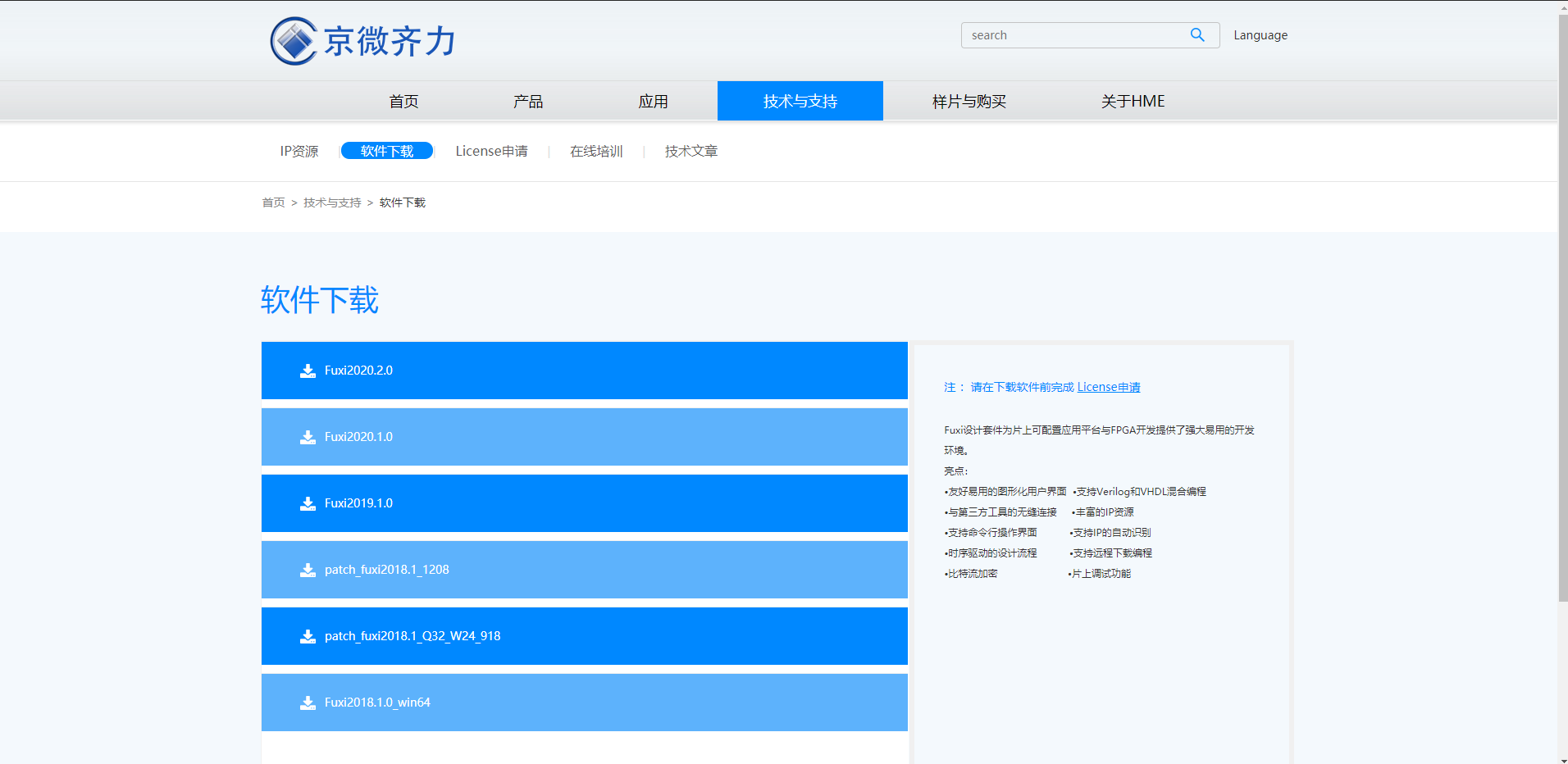Open the Language selector
The width and height of the screenshot is (1568, 764).
(x=1260, y=34)
